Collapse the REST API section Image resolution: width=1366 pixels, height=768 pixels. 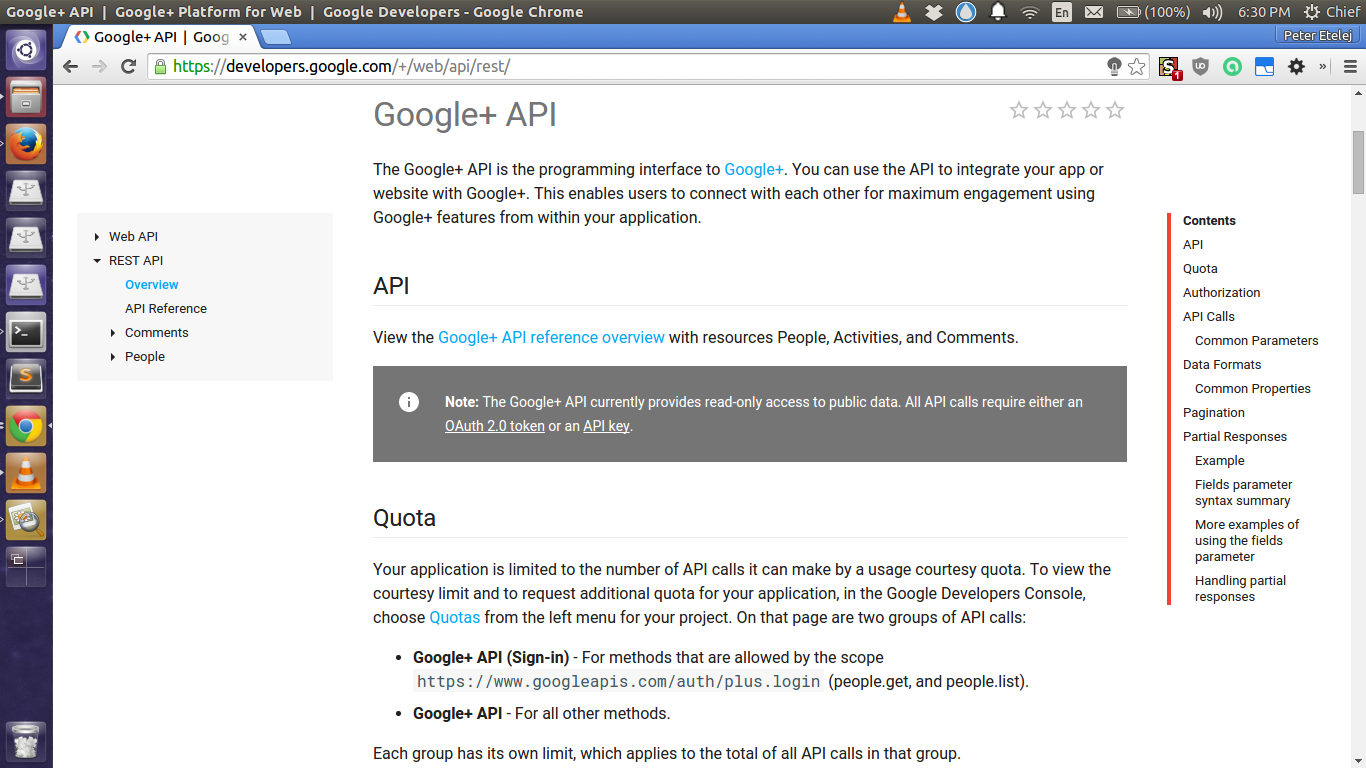click(96, 260)
